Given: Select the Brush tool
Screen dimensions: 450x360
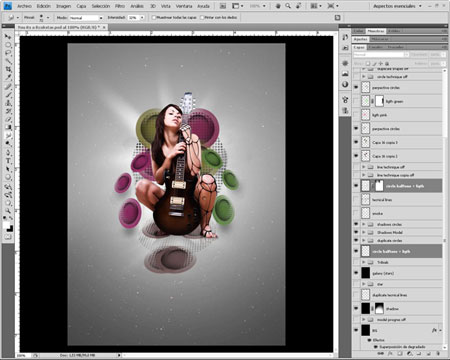Looking at the screenshot, I should click(8, 94).
